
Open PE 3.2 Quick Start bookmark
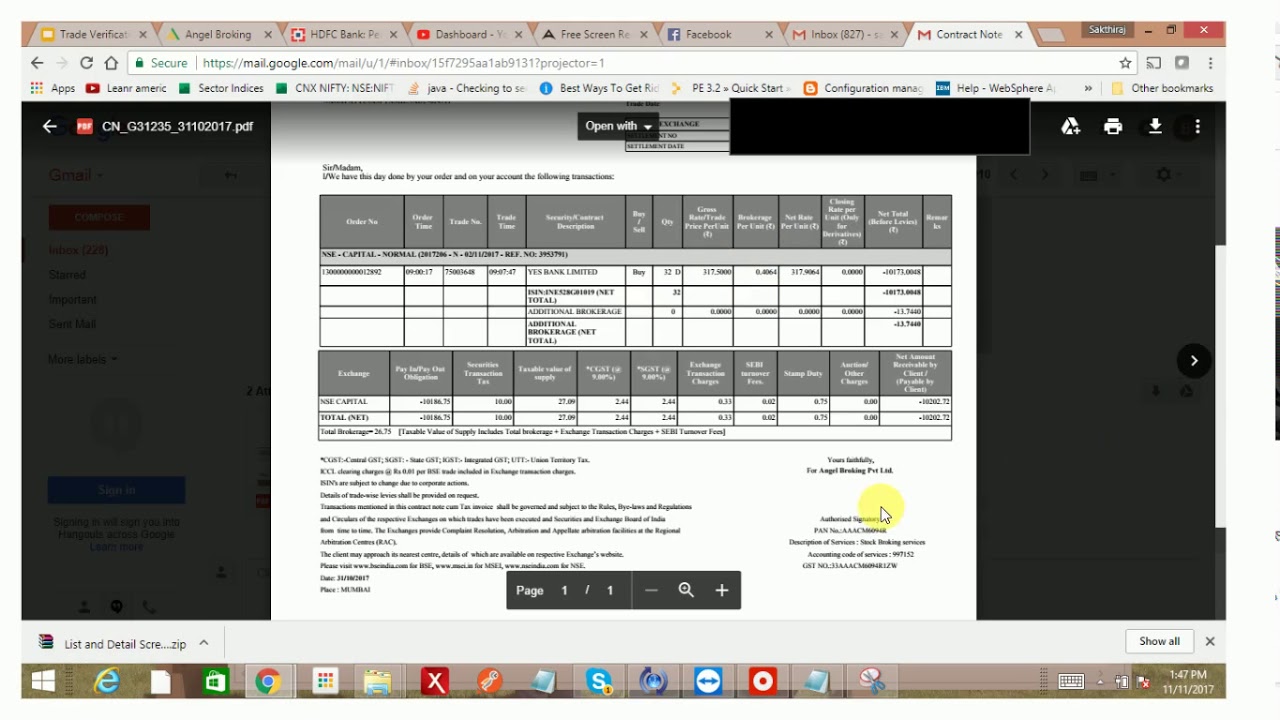point(731,88)
